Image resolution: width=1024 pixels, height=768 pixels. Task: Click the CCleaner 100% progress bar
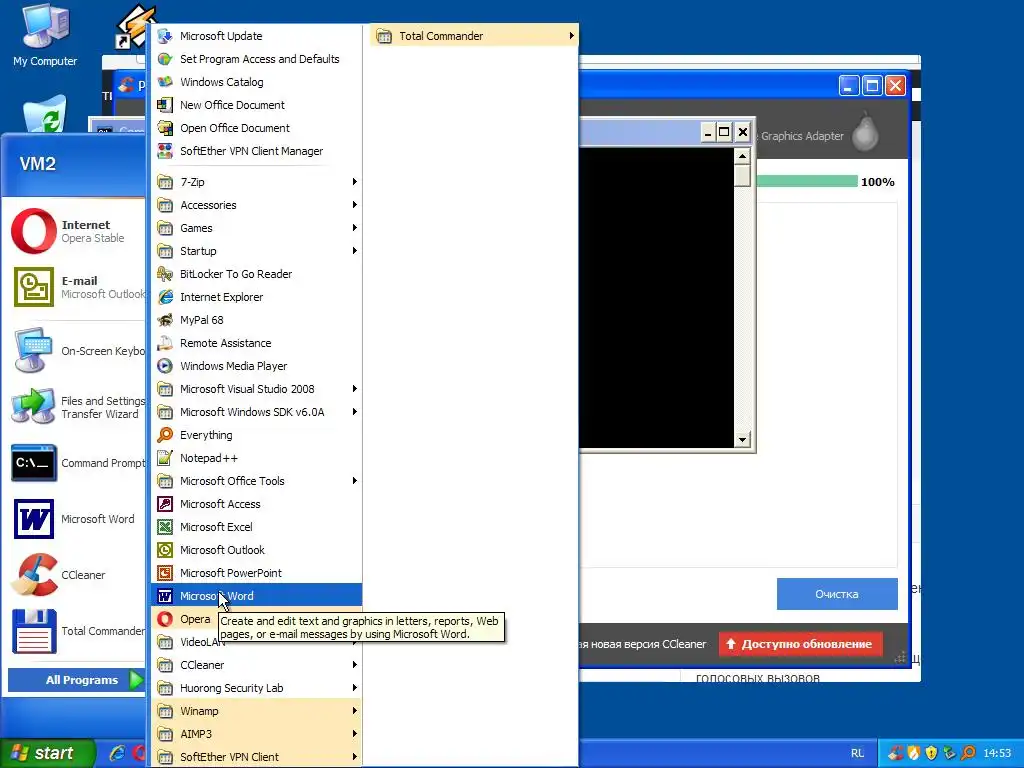[x=807, y=182]
